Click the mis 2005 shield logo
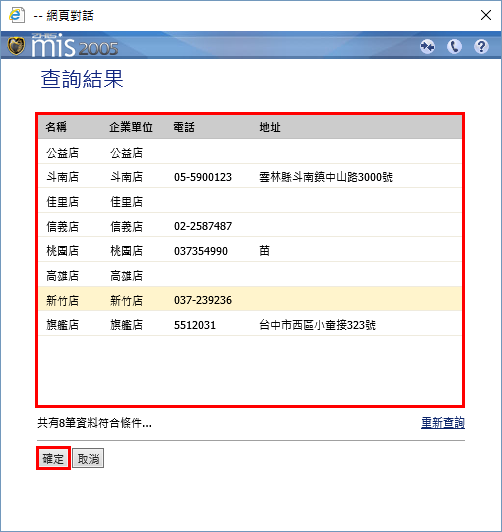Image resolution: width=502 pixels, height=532 pixels. (x=16, y=46)
